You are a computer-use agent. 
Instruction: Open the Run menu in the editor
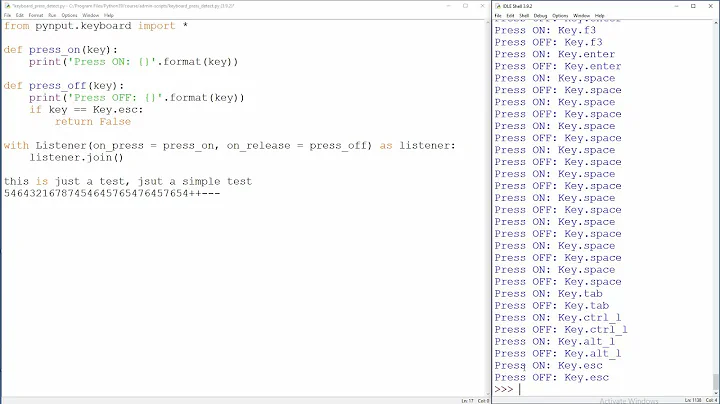pos(52,15)
